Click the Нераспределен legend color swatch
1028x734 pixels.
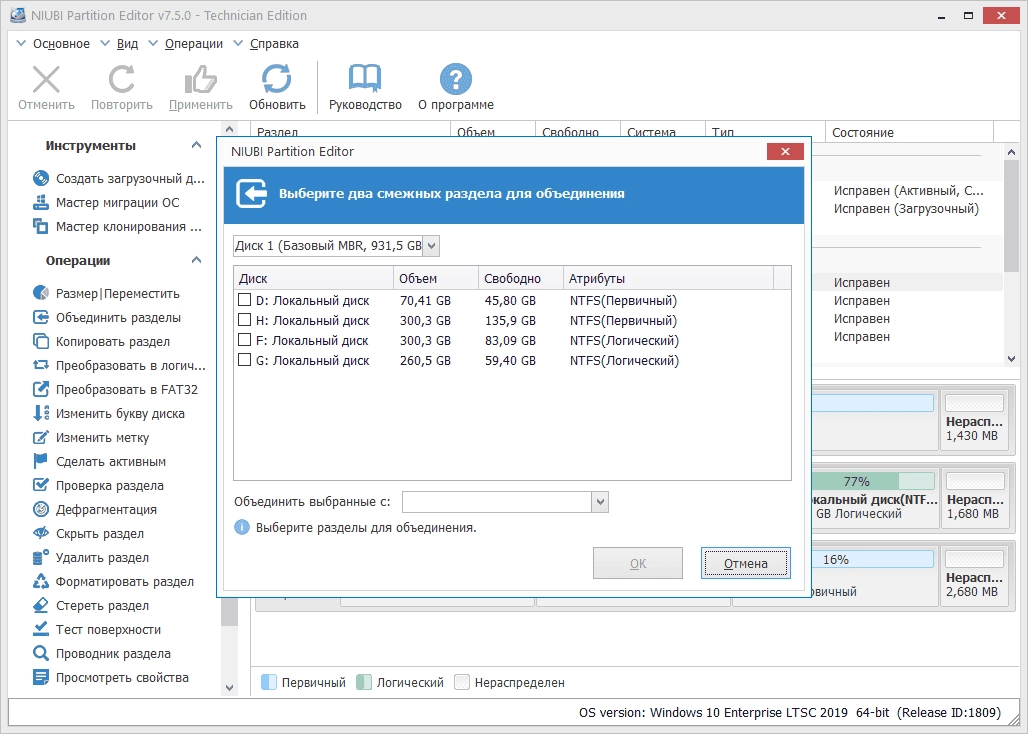coord(462,682)
